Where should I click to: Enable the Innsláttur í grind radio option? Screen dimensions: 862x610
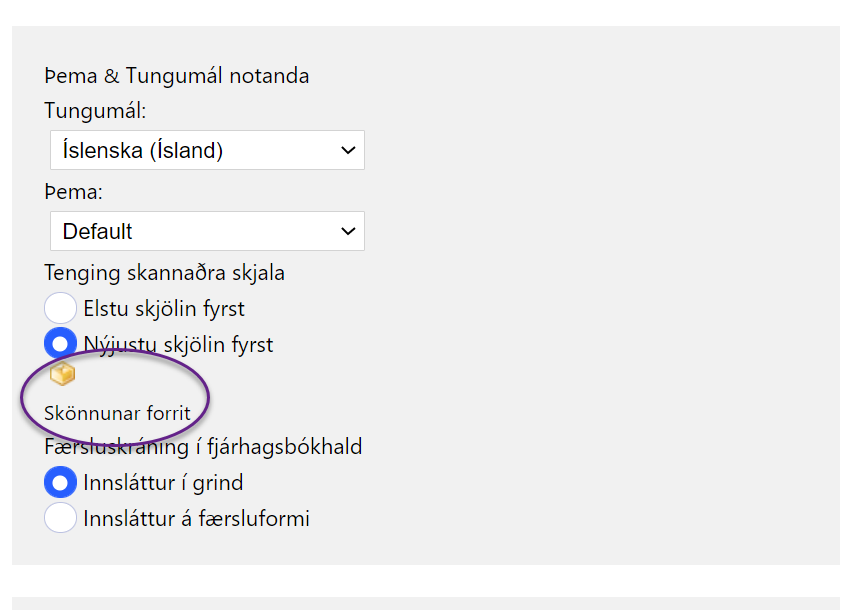pyautogui.click(x=61, y=483)
